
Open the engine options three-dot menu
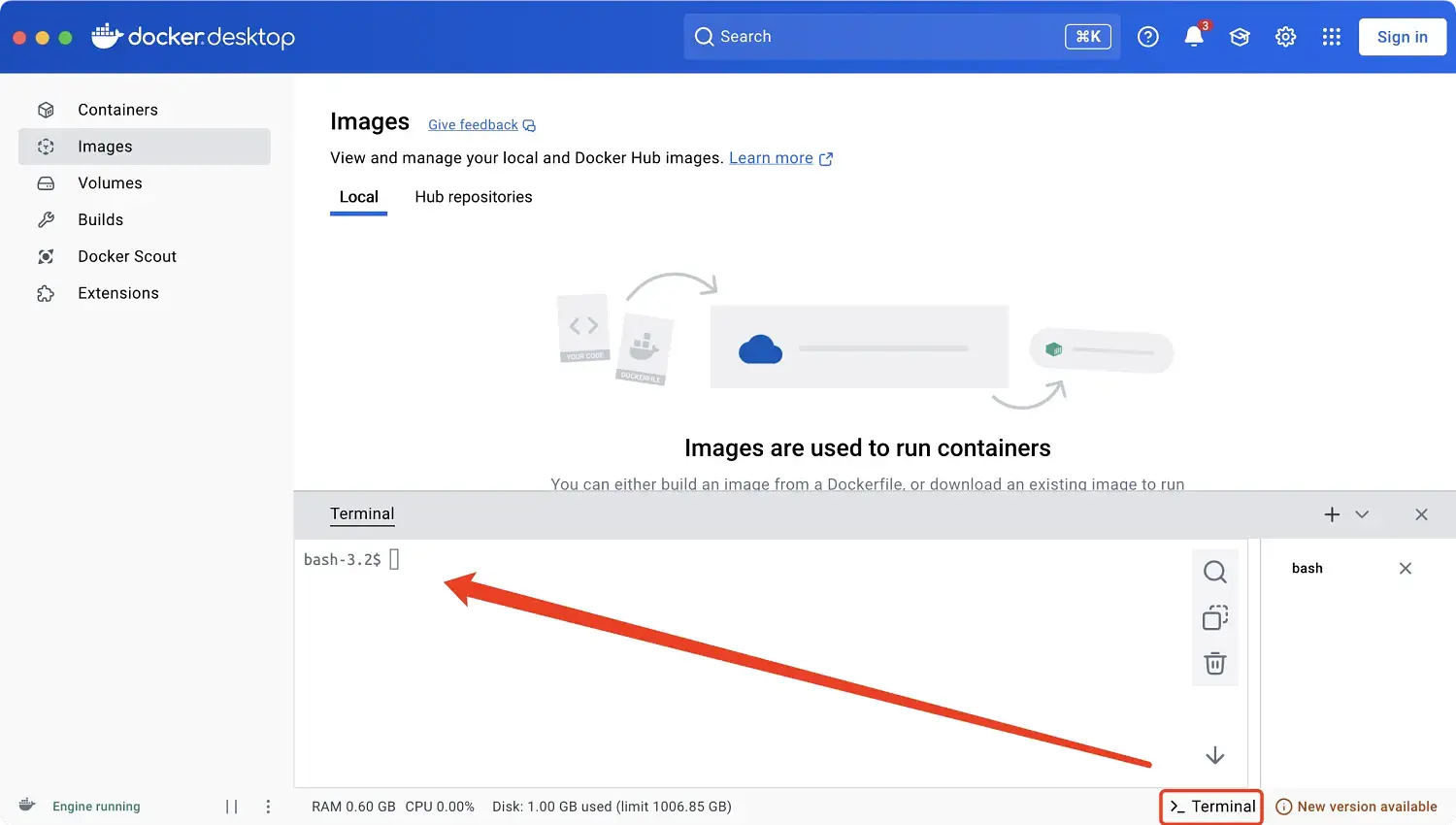pyautogui.click(x=268, y=807)
